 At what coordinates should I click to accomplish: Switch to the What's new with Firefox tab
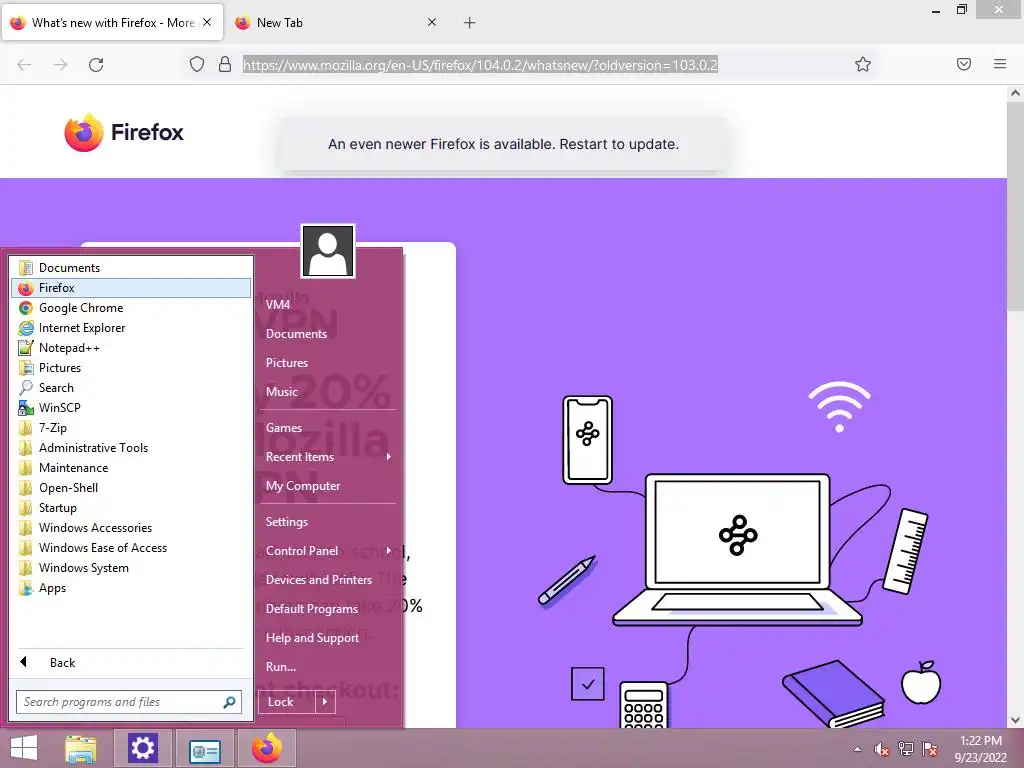(x=112, y=23)
